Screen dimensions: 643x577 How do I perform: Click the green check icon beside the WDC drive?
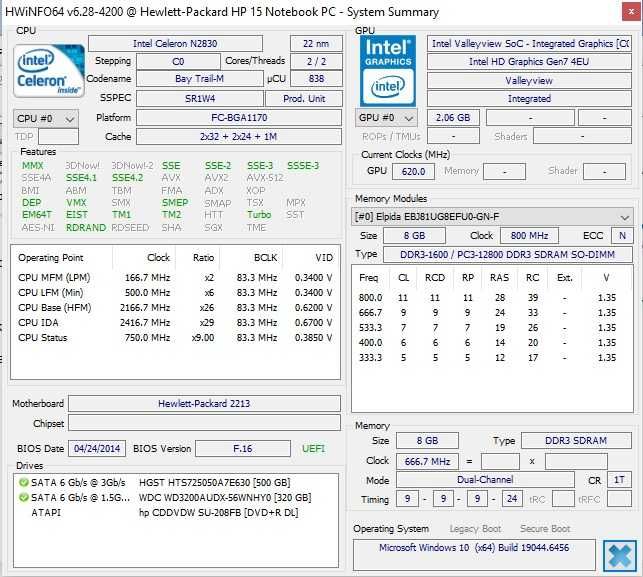click(x=23, y=498)
